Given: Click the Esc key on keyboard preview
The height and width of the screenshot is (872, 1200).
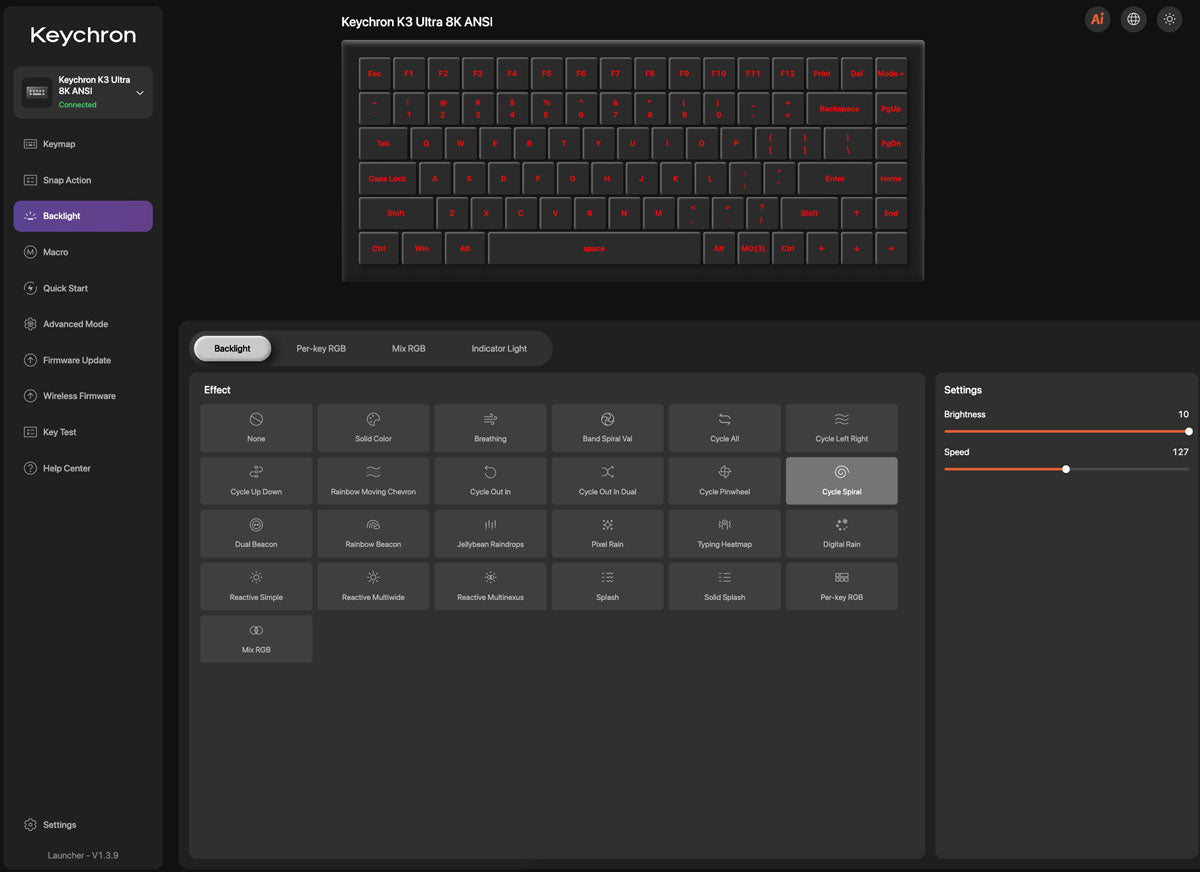Looking at the screenshot, I should pyautogui.click(x=374, y=74).
